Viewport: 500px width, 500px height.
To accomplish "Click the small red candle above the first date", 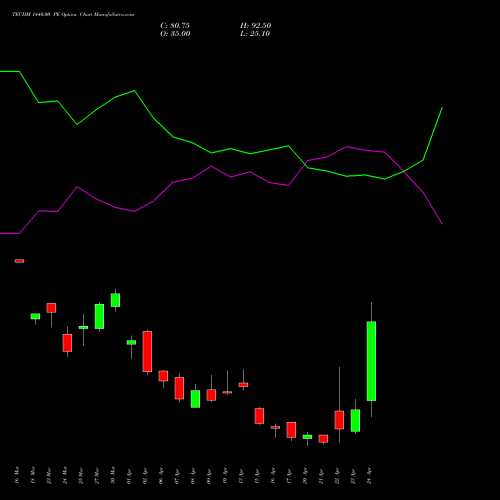I will 19,261.
